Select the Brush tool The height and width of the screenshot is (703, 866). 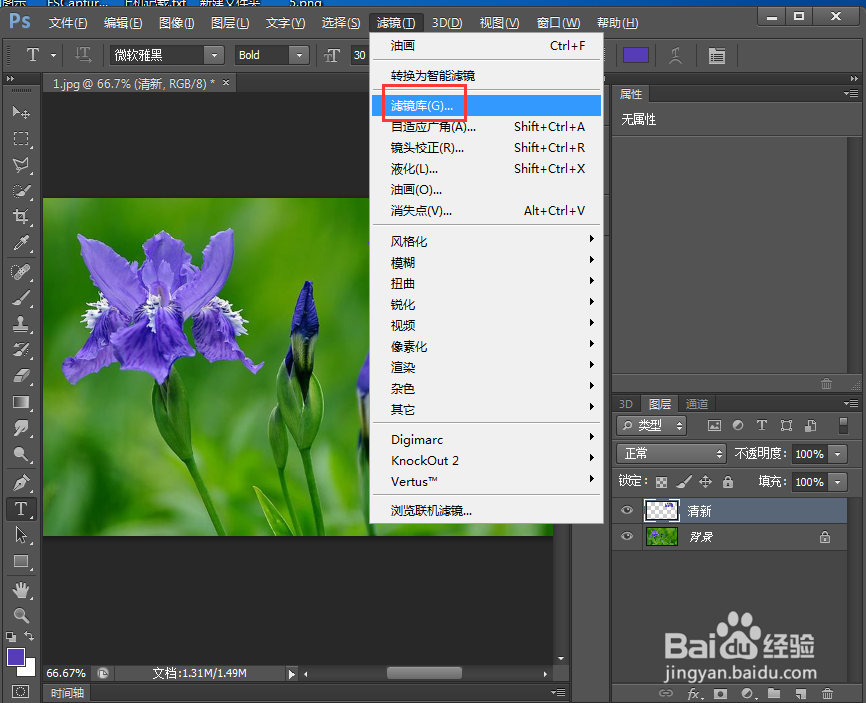21,298
